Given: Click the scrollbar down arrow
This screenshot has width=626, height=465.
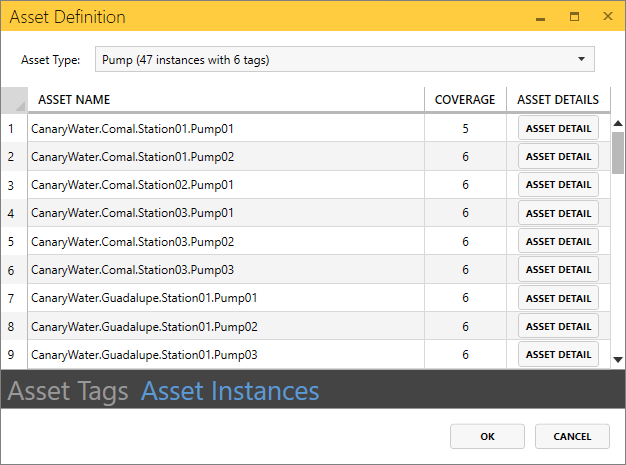Looking at the screenshot, I should click(x=618, y=360).
